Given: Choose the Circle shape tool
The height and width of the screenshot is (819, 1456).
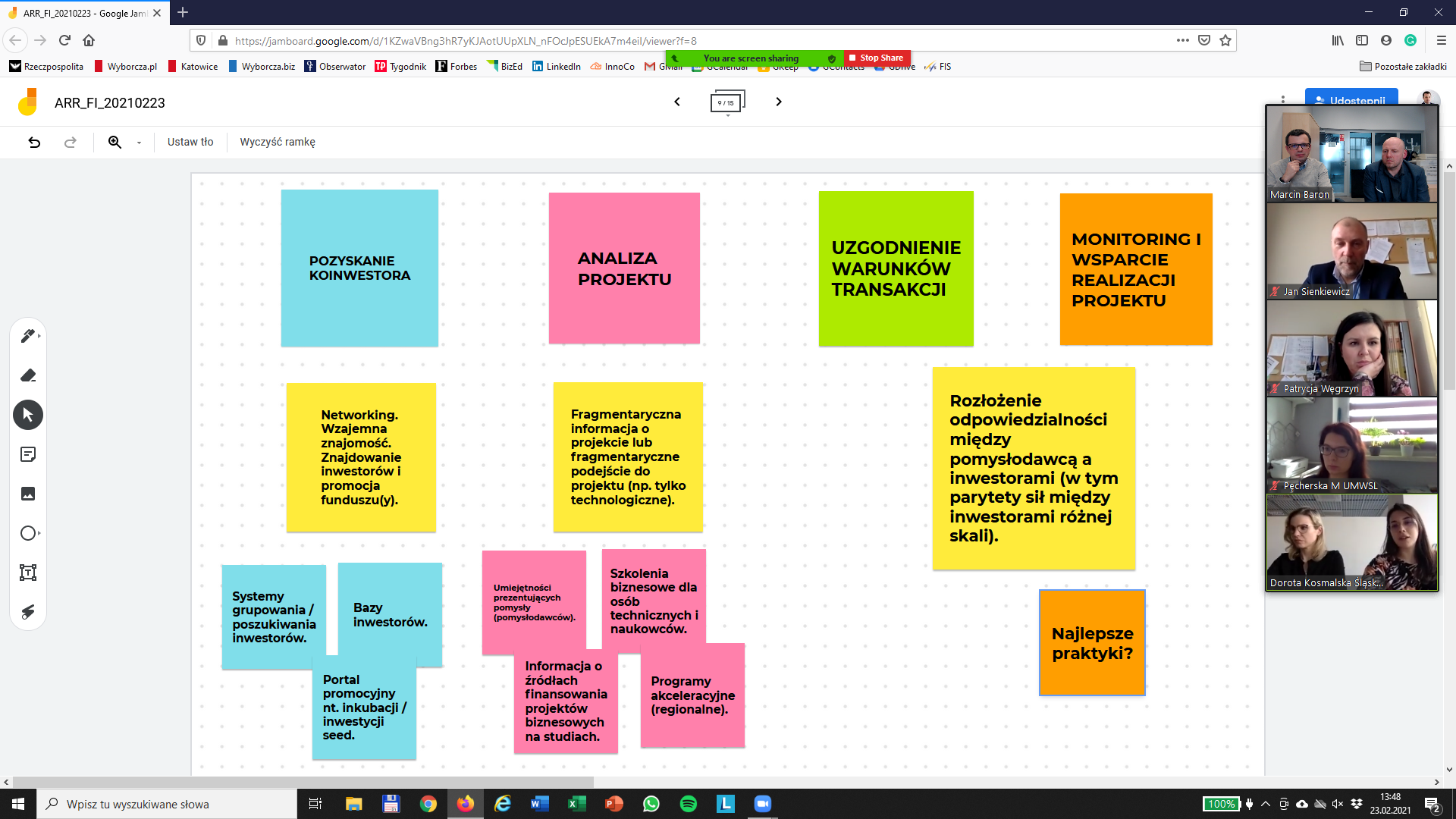Looking at the screenshot, I should [x=28, y=533].
